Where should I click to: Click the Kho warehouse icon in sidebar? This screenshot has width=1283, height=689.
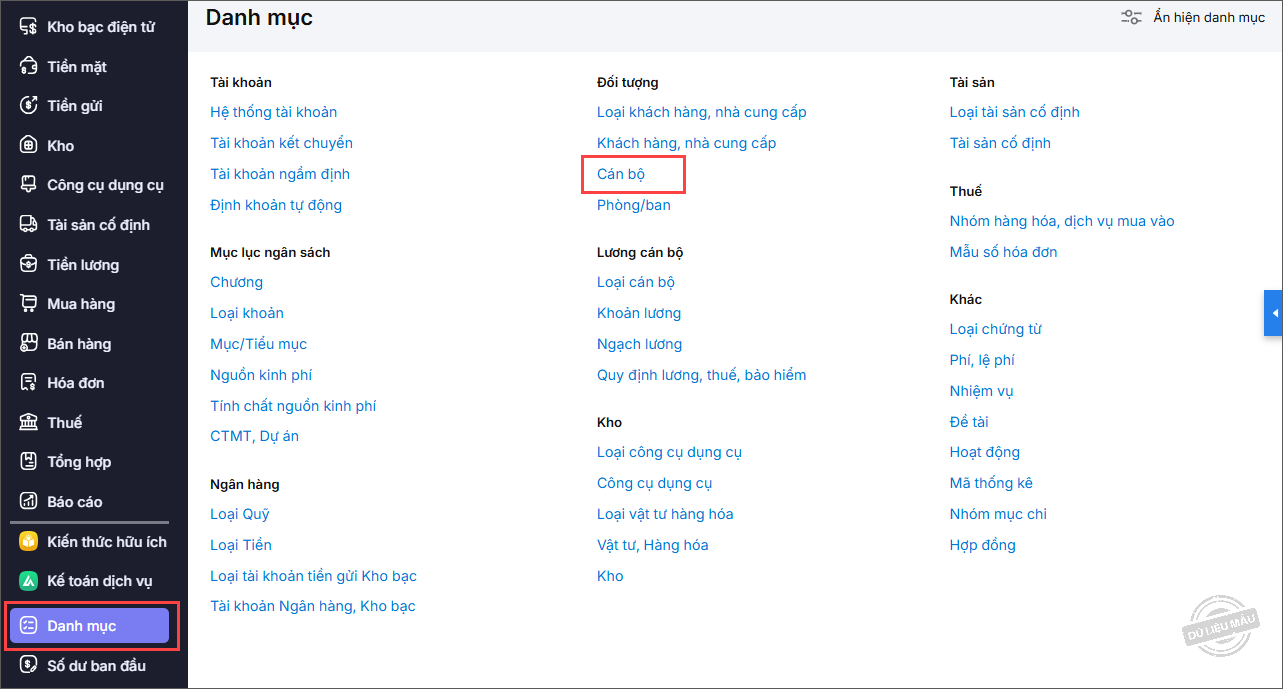click(x=29, y=146)
